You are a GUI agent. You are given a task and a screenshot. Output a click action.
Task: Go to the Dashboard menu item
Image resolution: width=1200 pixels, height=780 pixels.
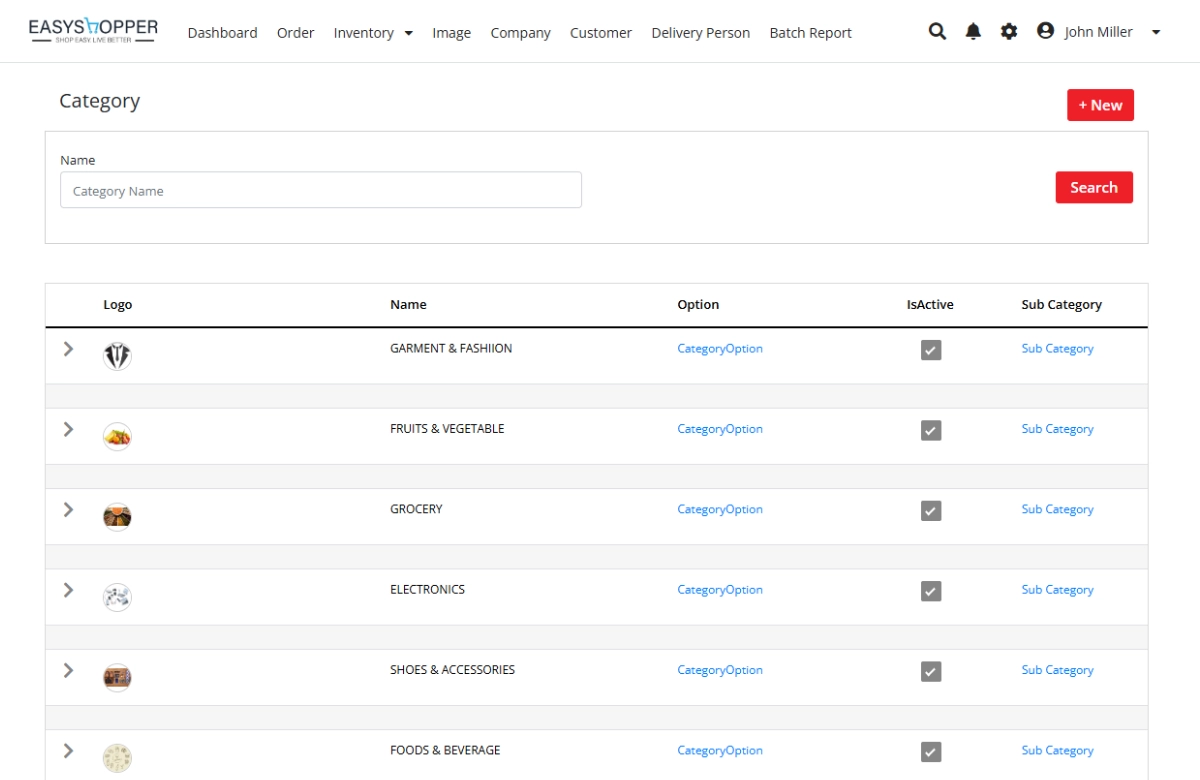(222, 33)
